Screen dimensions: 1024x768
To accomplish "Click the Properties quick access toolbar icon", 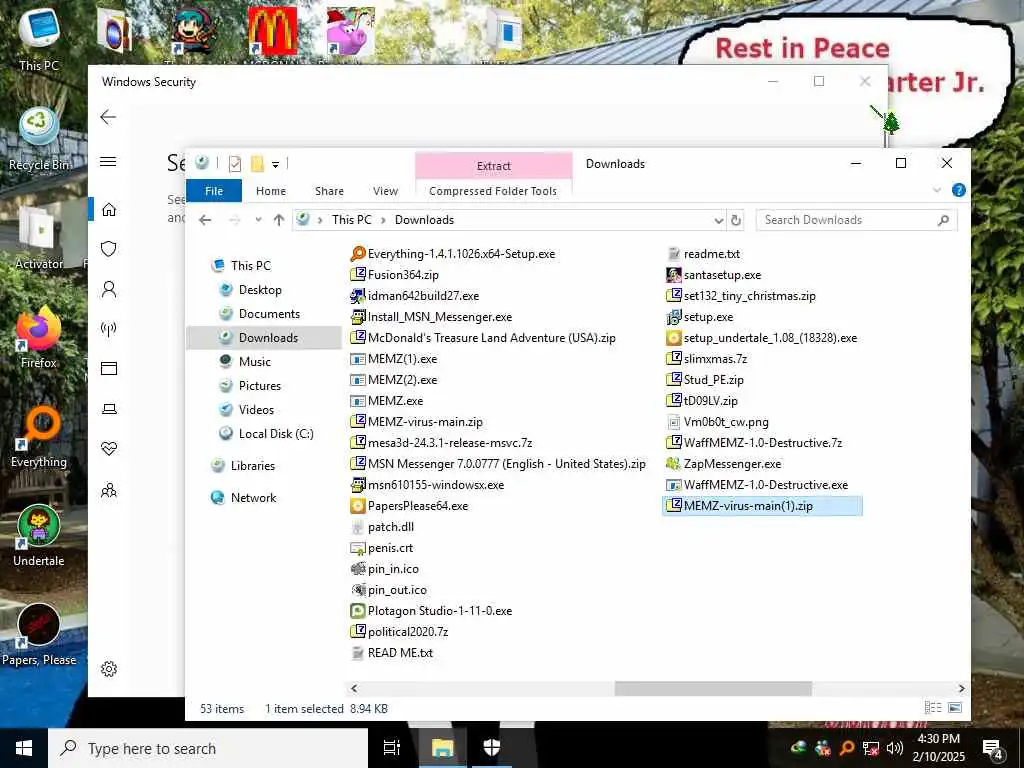I will [x=235, y=164].
